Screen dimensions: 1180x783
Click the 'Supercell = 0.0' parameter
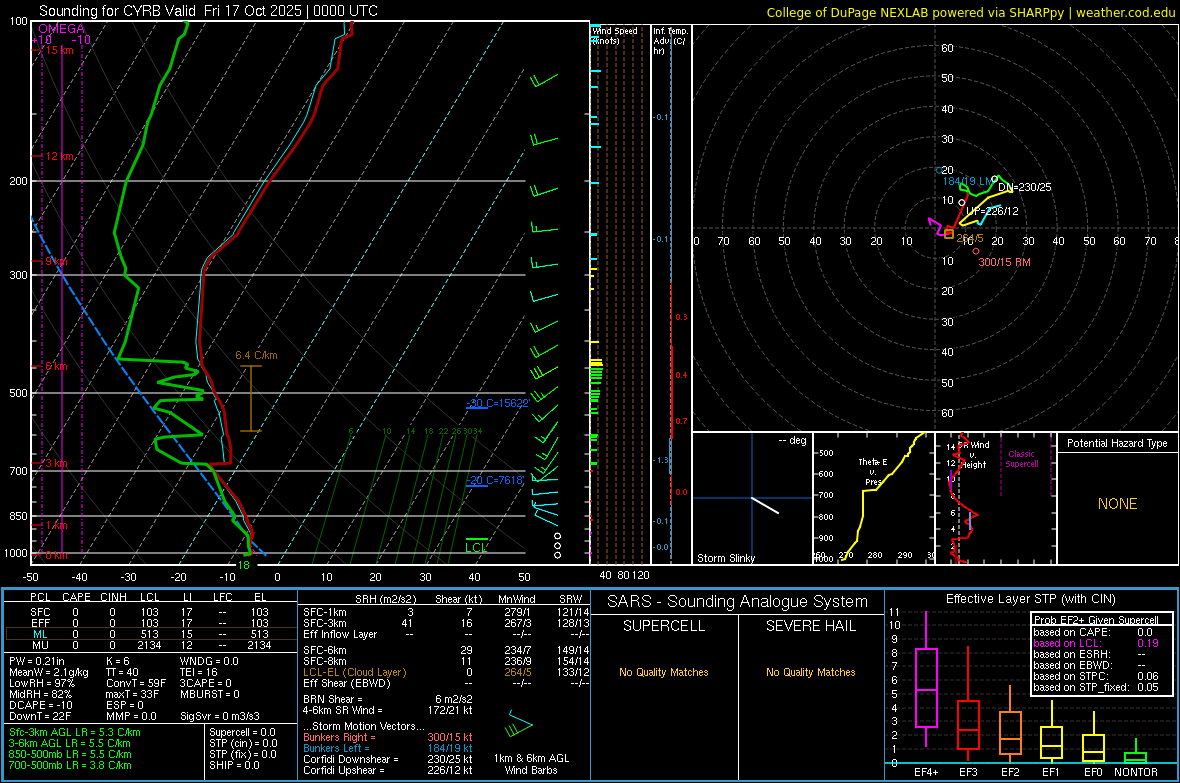coord(242,733)
